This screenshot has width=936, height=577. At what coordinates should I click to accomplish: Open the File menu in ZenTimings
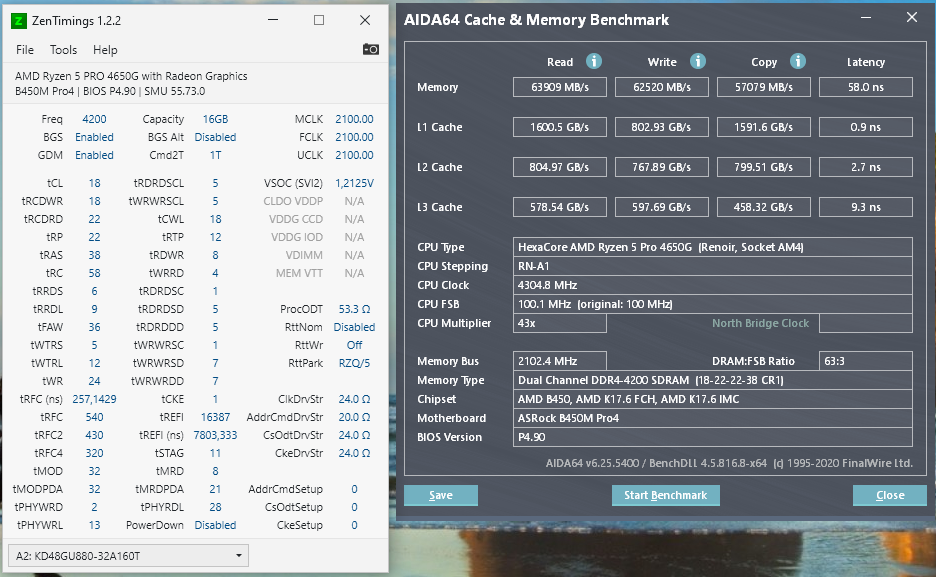(x=24, y=50)
